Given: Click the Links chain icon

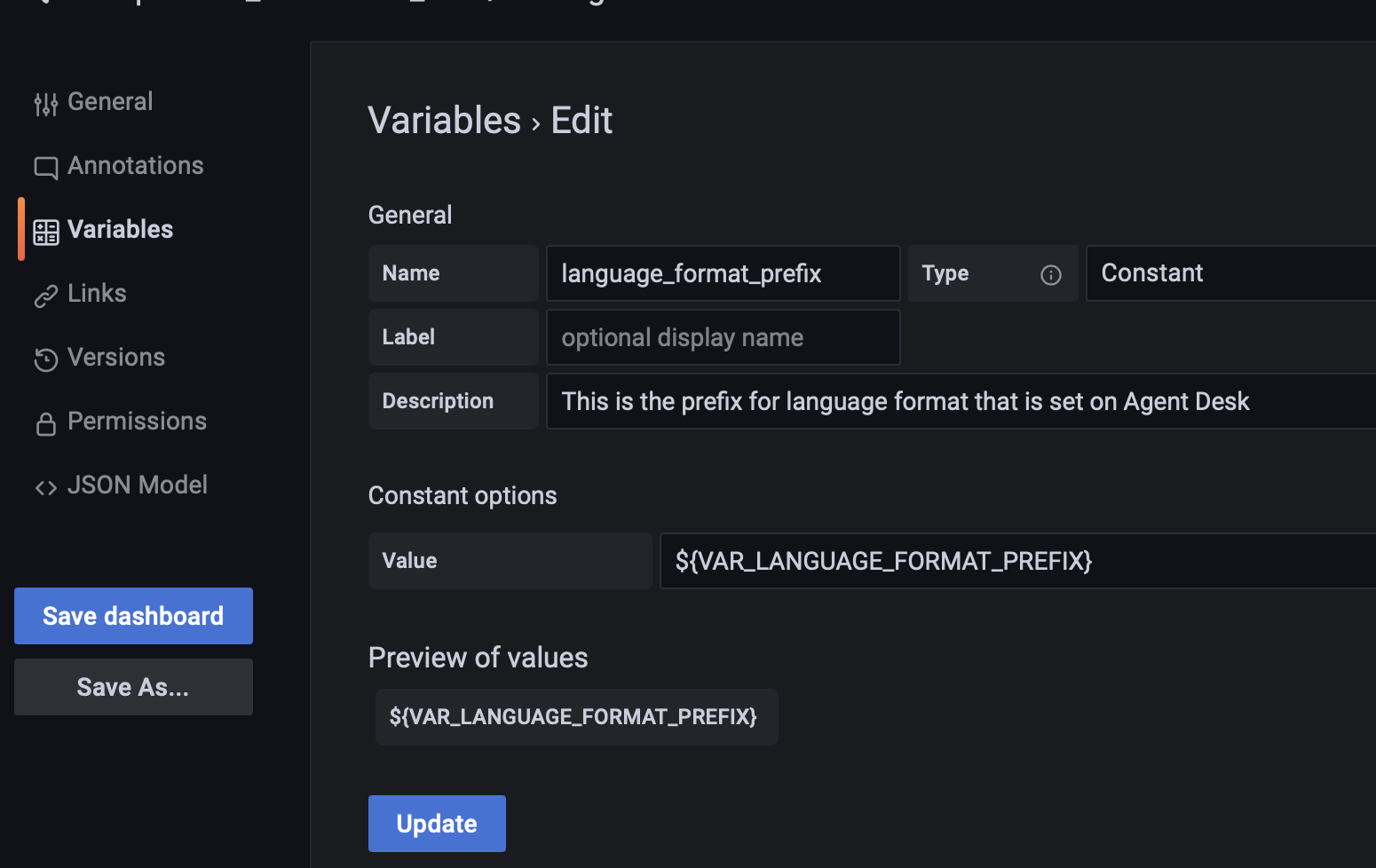Looking at the screenshot, I should coord(46,296).
